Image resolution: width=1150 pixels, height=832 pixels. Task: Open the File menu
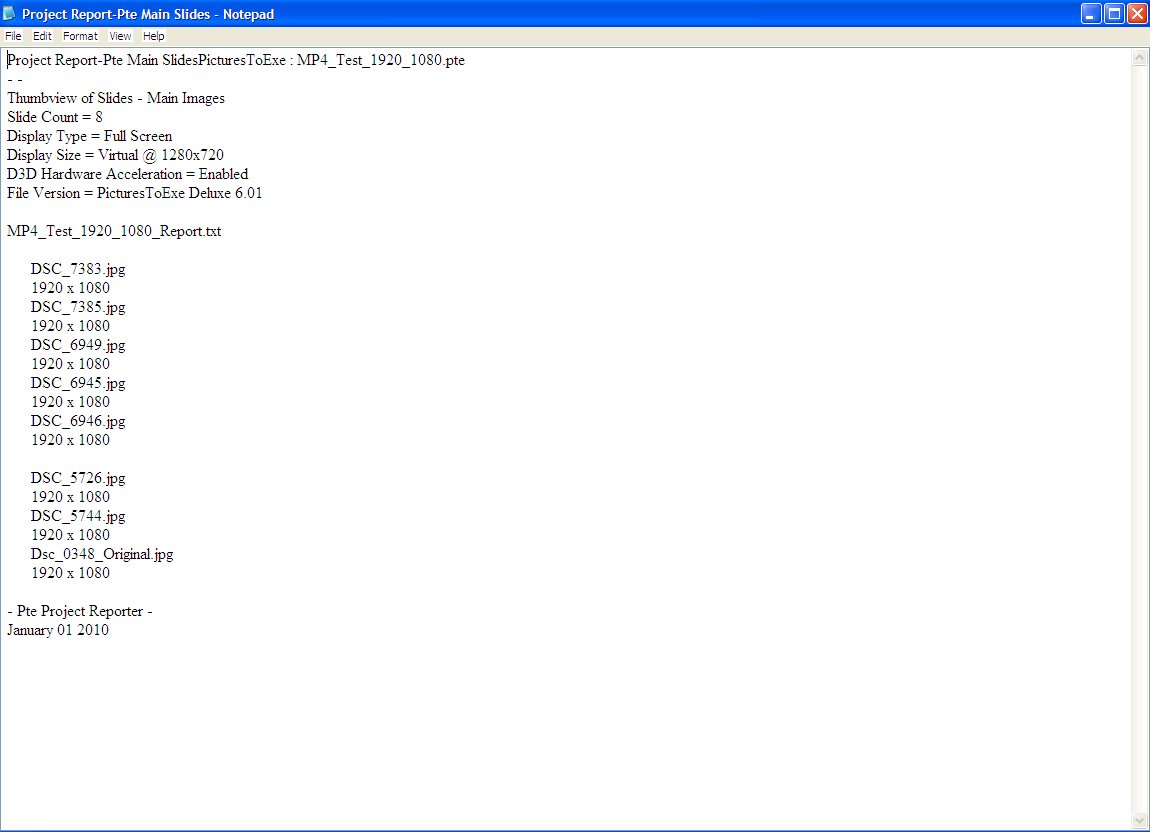(13, 36)
